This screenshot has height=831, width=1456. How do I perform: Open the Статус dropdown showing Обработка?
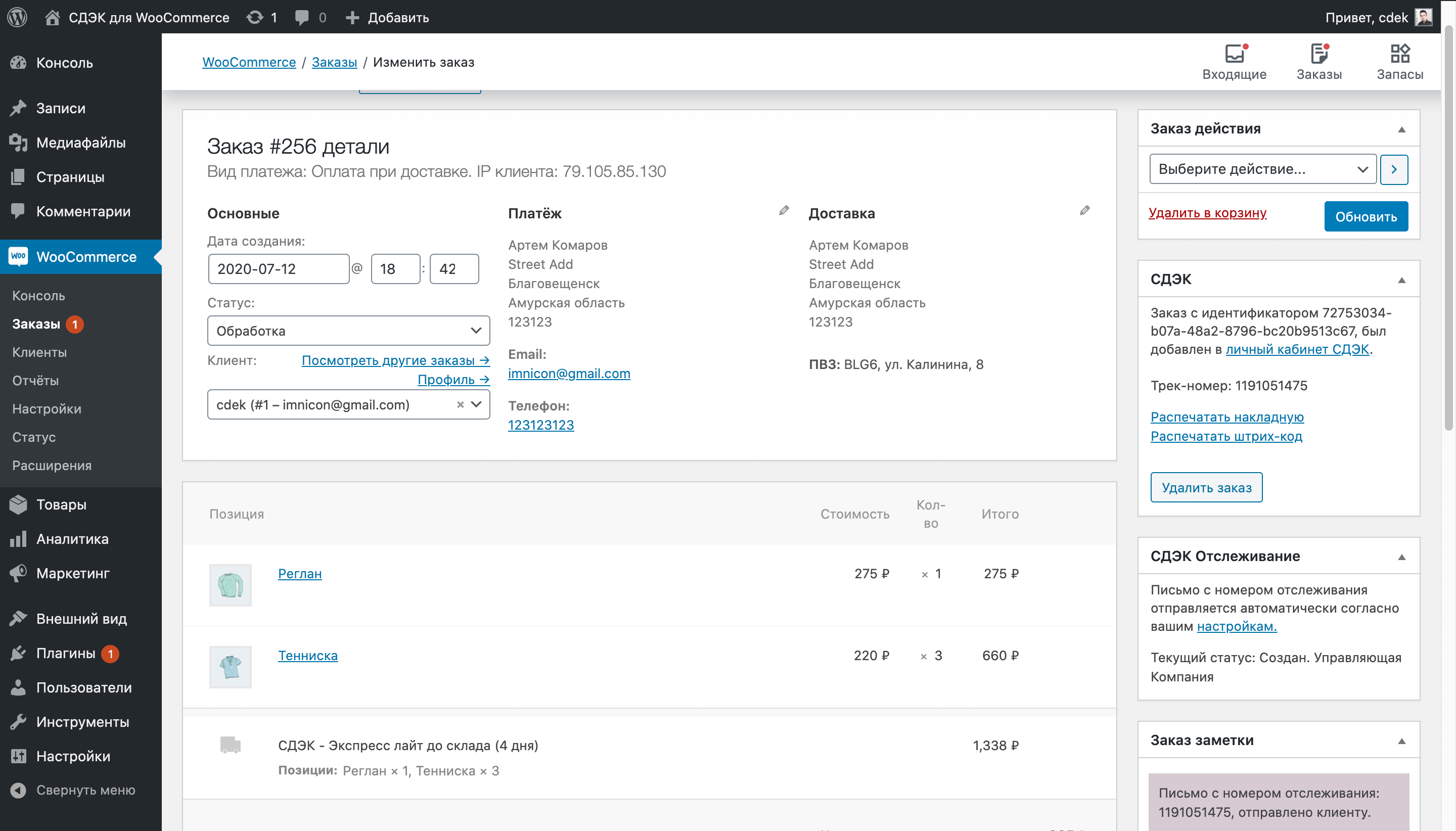pyautogui.click(x=348, y=331)
